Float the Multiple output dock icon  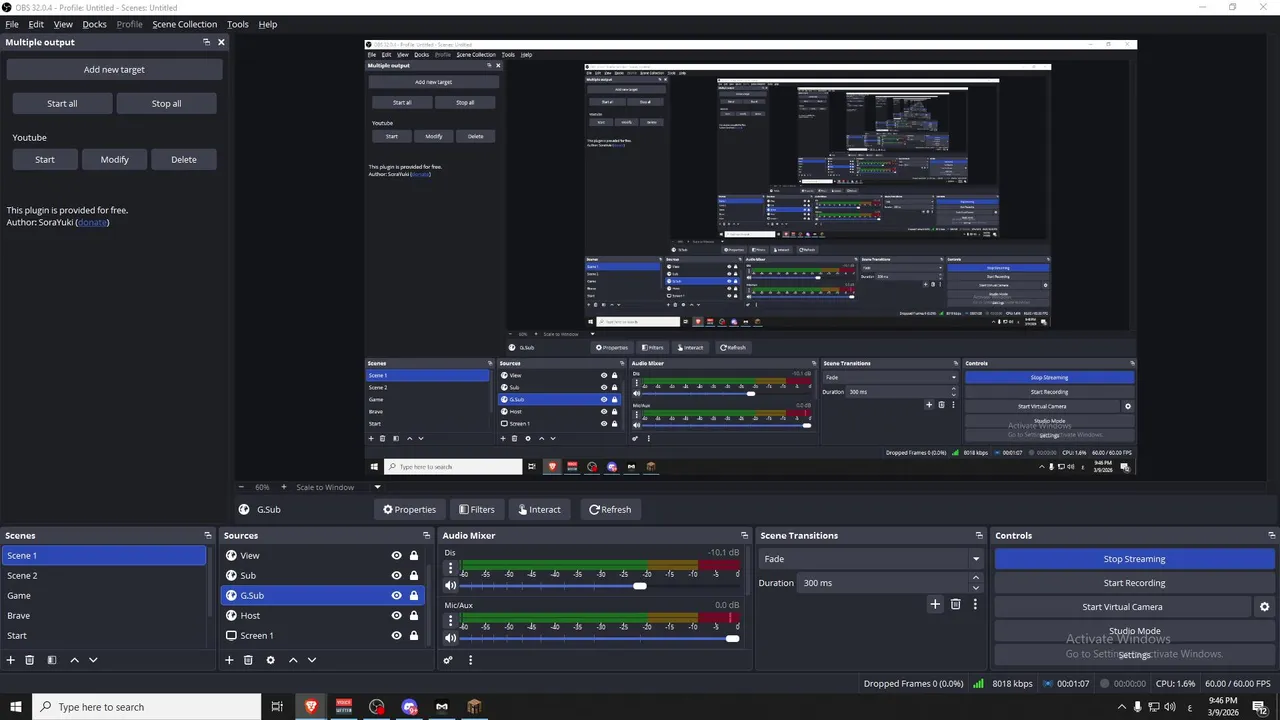(x=206, y=42)
